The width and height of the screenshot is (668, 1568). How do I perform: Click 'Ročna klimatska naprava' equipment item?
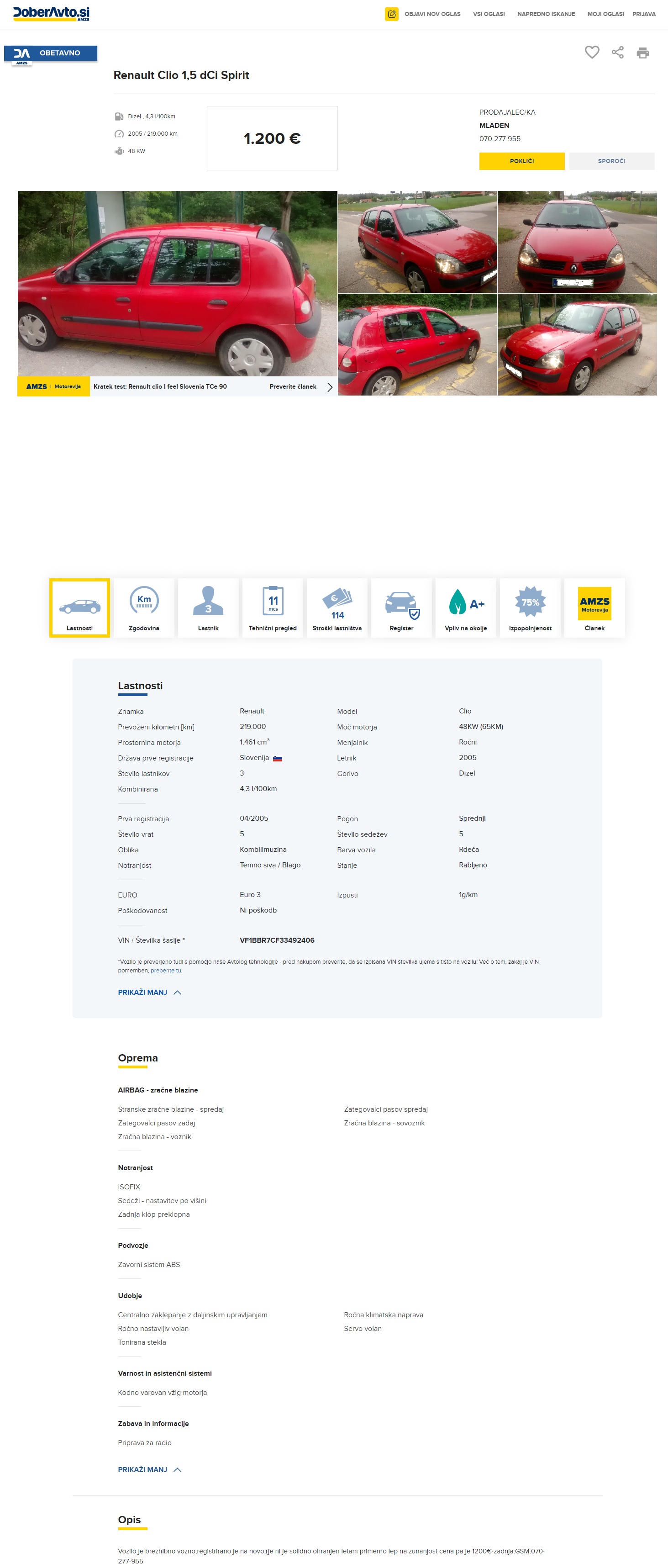[x=383, y=1315]
